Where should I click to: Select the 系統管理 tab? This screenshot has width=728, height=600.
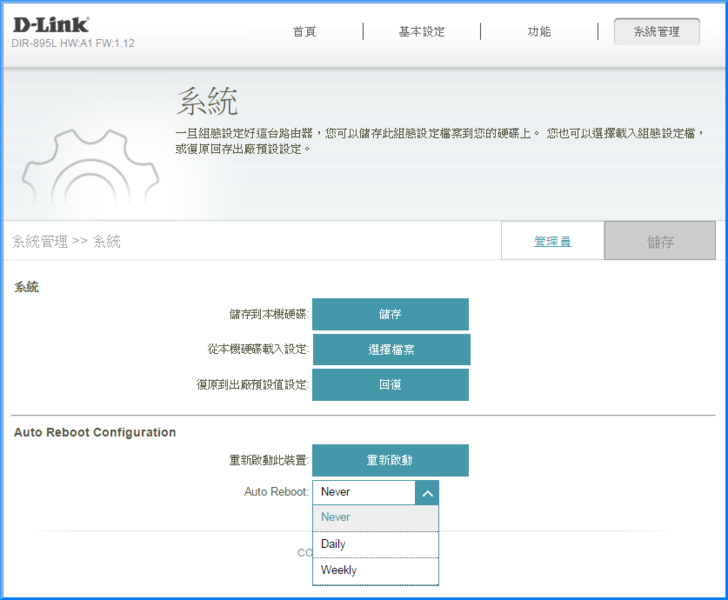pos(656,32)
